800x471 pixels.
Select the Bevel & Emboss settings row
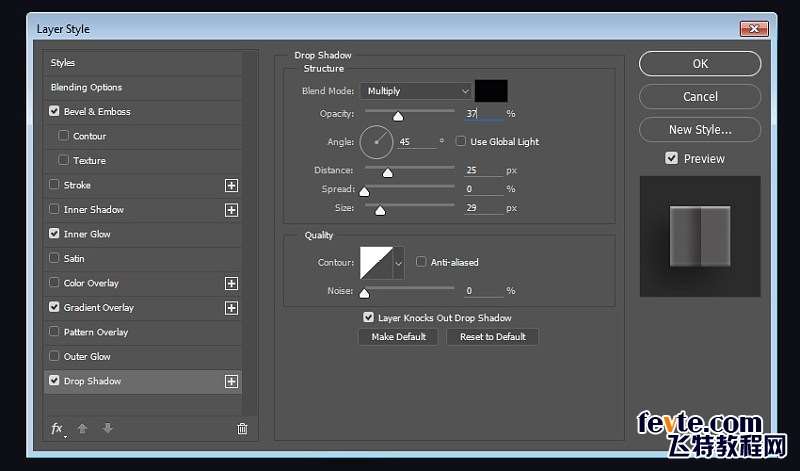[x=143, y=112]
